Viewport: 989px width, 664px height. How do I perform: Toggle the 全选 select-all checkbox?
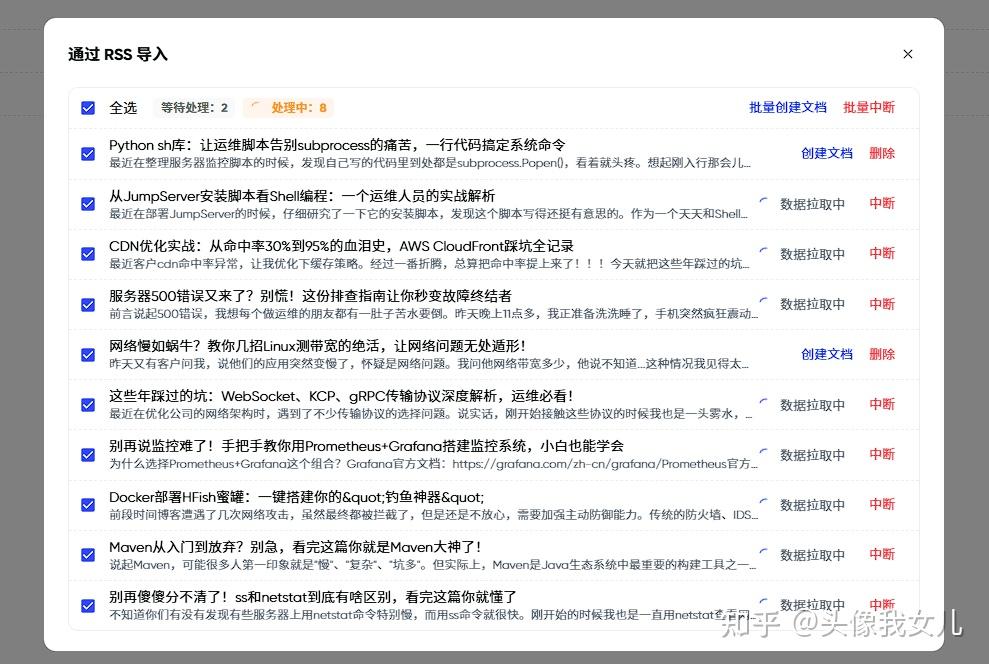point(88,108)
